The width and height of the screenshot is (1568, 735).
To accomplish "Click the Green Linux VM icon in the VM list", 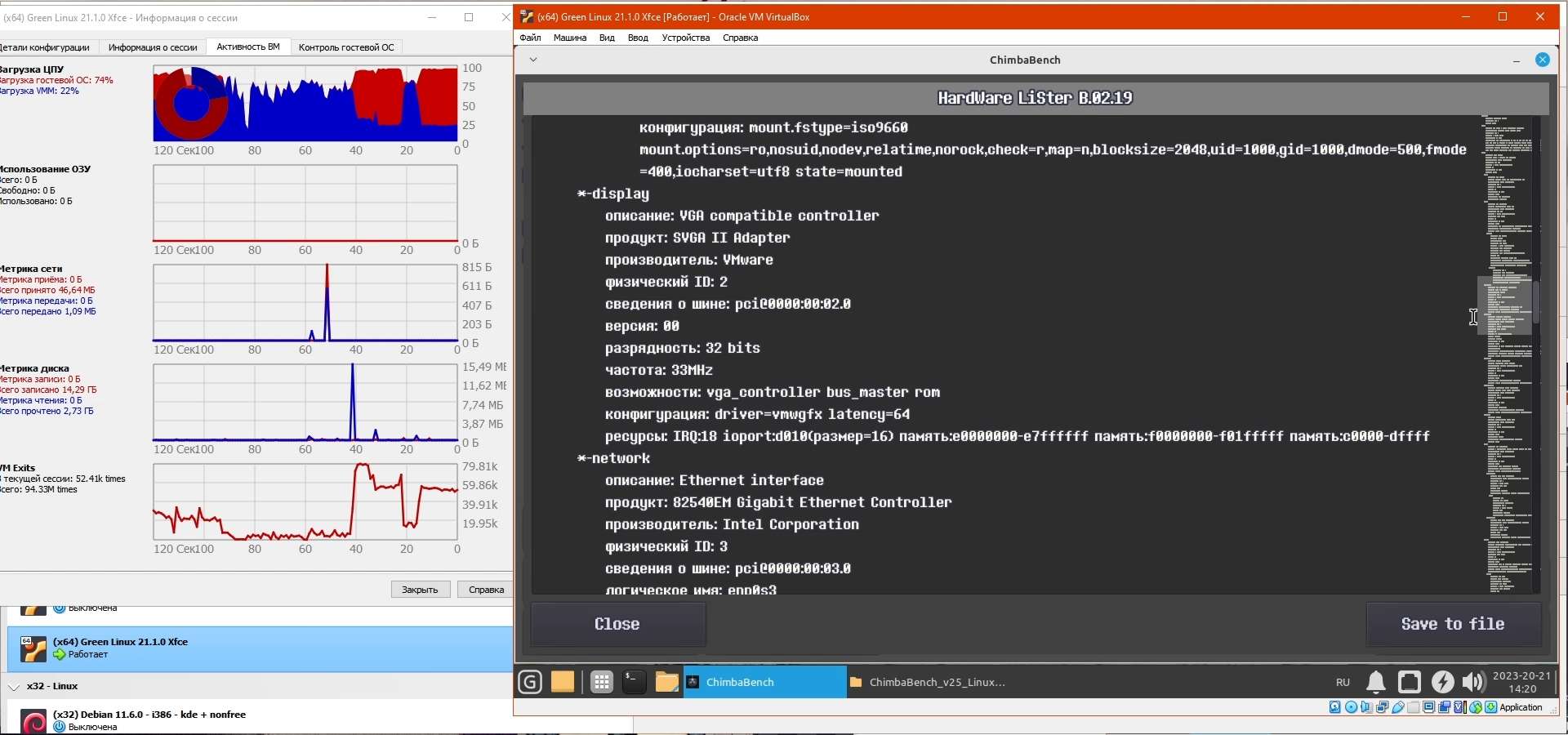I will pos(33,648).
